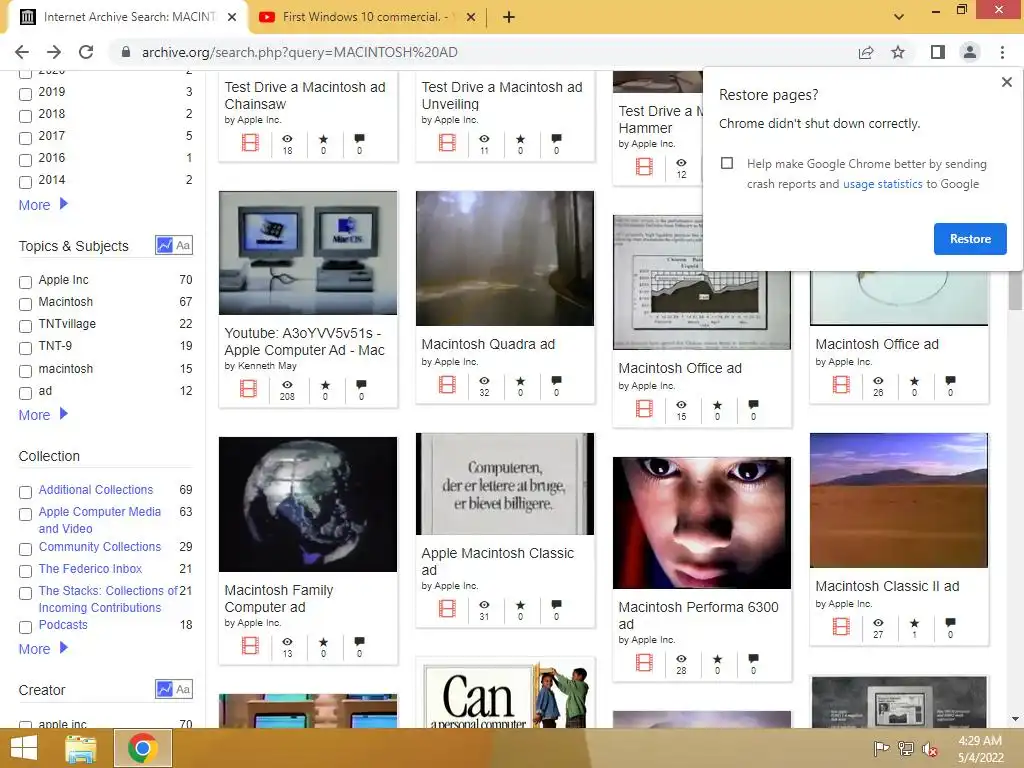Tick the Podcasts collection filter
Image resolution: width=1024 pixels, height=768 pixels.
coord(25,627)
